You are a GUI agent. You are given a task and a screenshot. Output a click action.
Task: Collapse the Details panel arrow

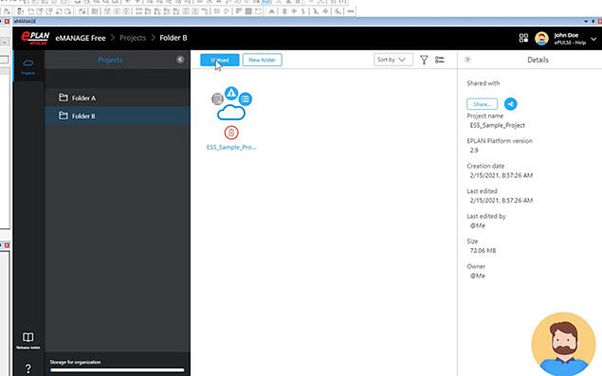click(x=467, y=60)
